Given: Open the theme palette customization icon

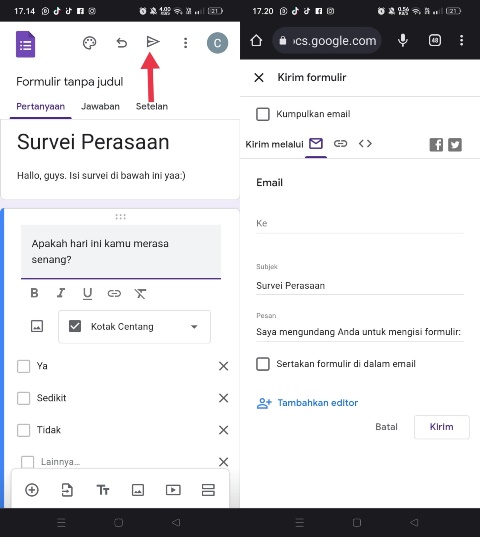Looking at the screenshot, I should coord(89,43).
